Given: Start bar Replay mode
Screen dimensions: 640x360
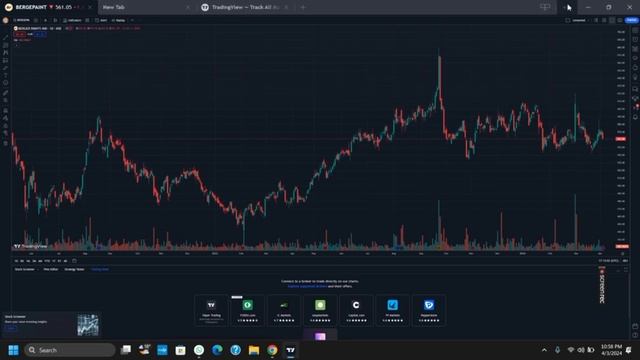Looking at the screenshot, I should (118, 20).
